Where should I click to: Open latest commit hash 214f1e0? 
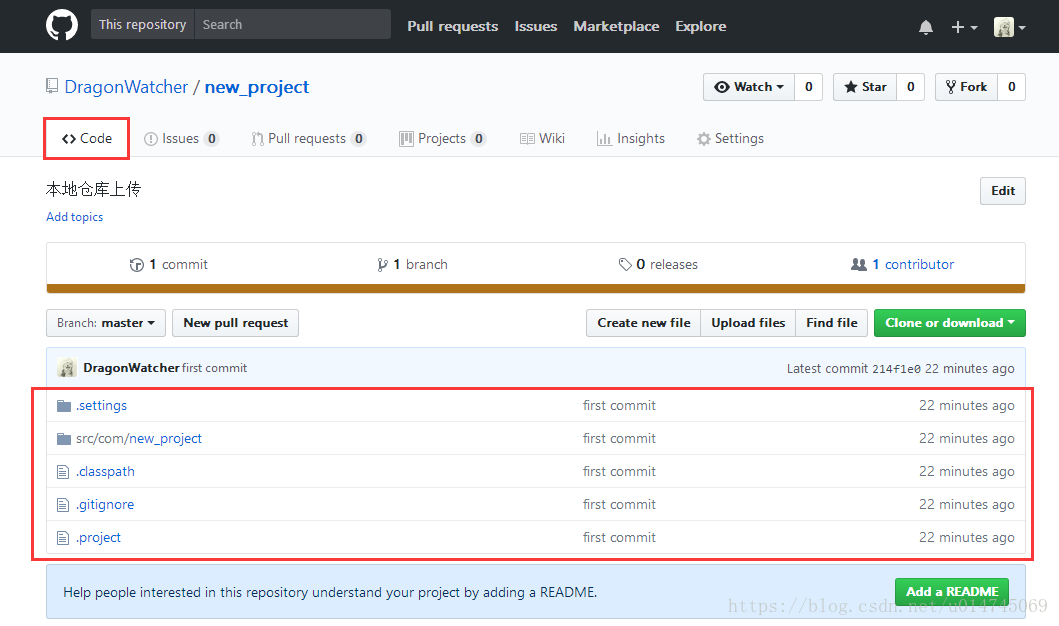click(x=896, y=369)
